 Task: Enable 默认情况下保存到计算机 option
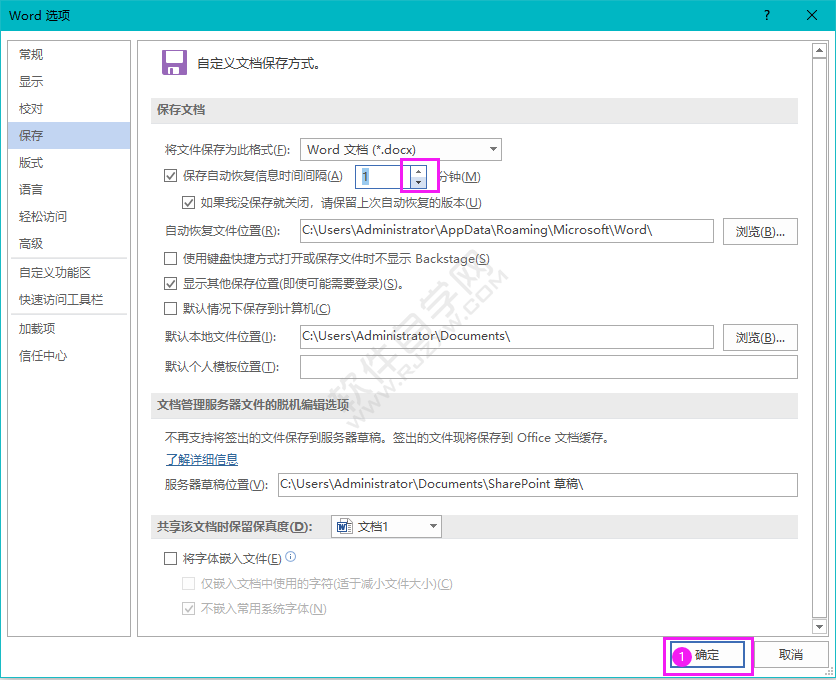170,308
